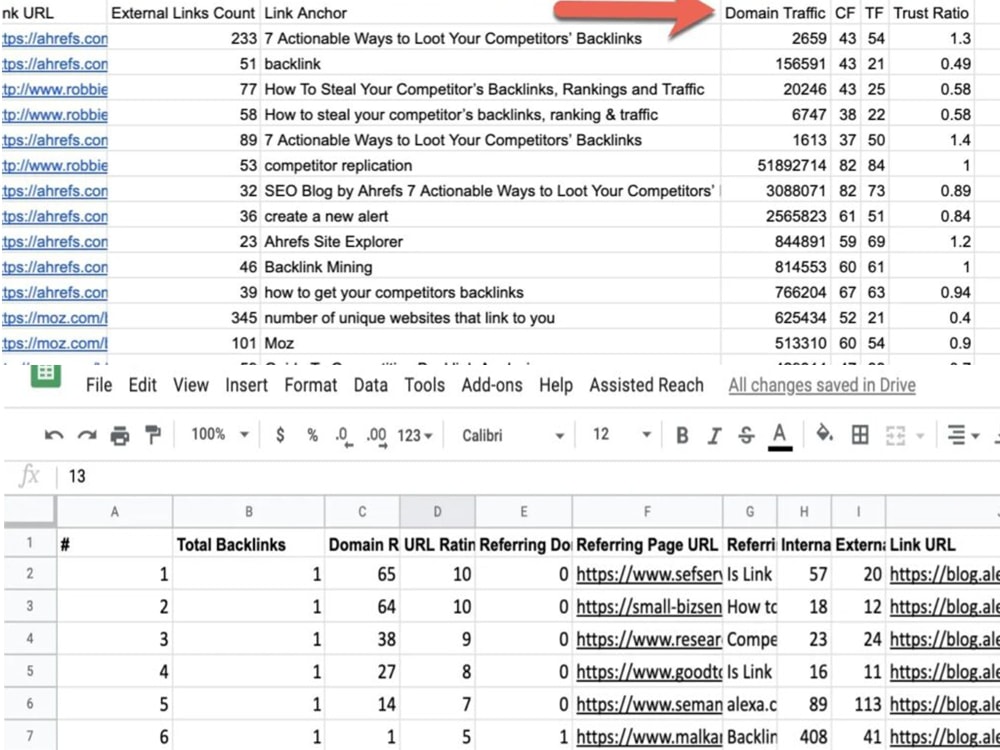Viewport: 1000px width, 750px height.
Task: Click the Print icon
Action: pos(120,436)
